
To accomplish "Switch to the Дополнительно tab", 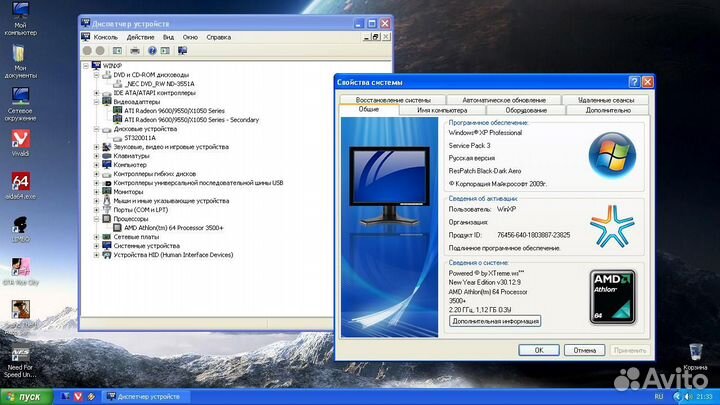I will pos(608,110).
